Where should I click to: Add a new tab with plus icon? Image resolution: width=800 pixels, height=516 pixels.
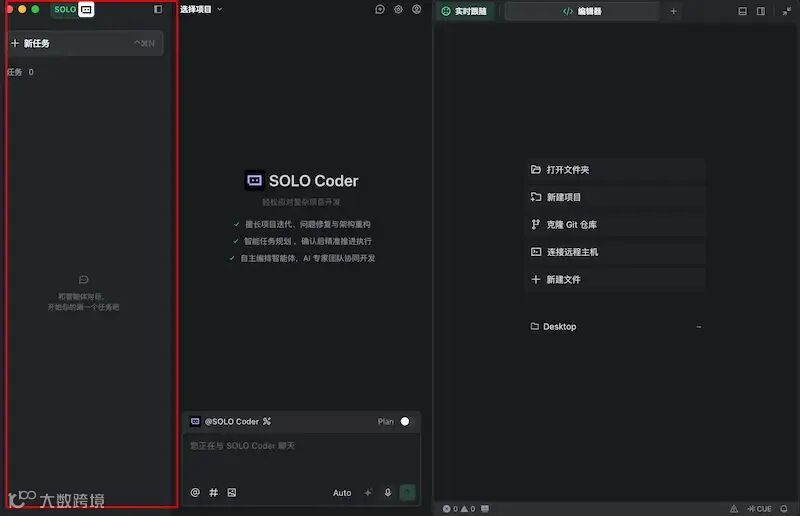coord(673,11)
